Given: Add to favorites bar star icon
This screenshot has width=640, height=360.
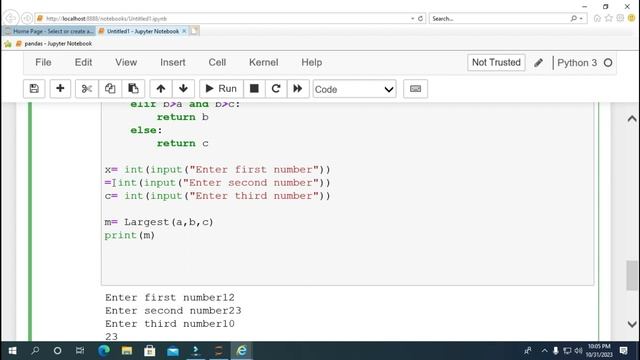Looking at the screenshot, I should coord(8,44).
